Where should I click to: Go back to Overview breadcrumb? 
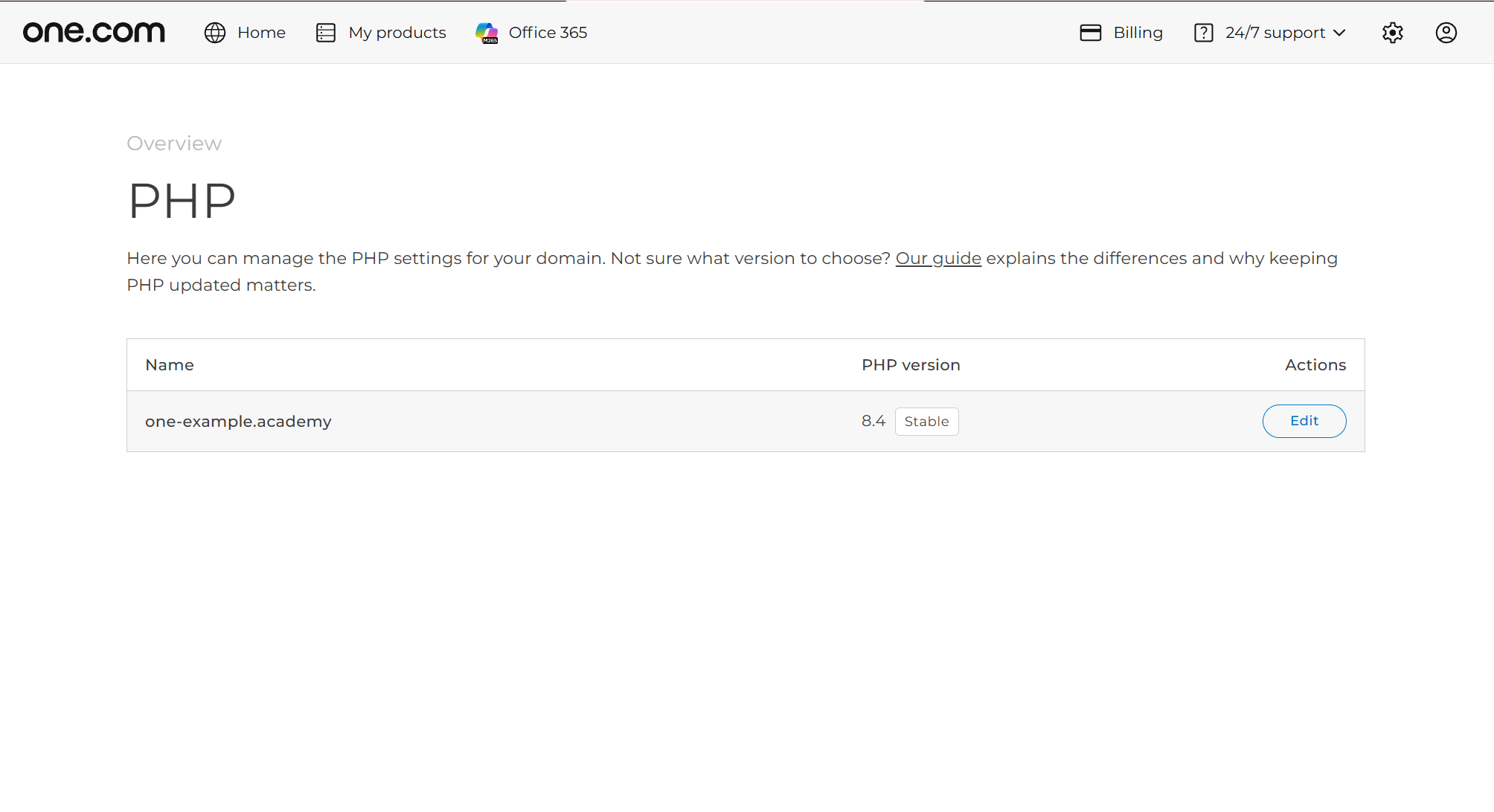click(174, 144)
